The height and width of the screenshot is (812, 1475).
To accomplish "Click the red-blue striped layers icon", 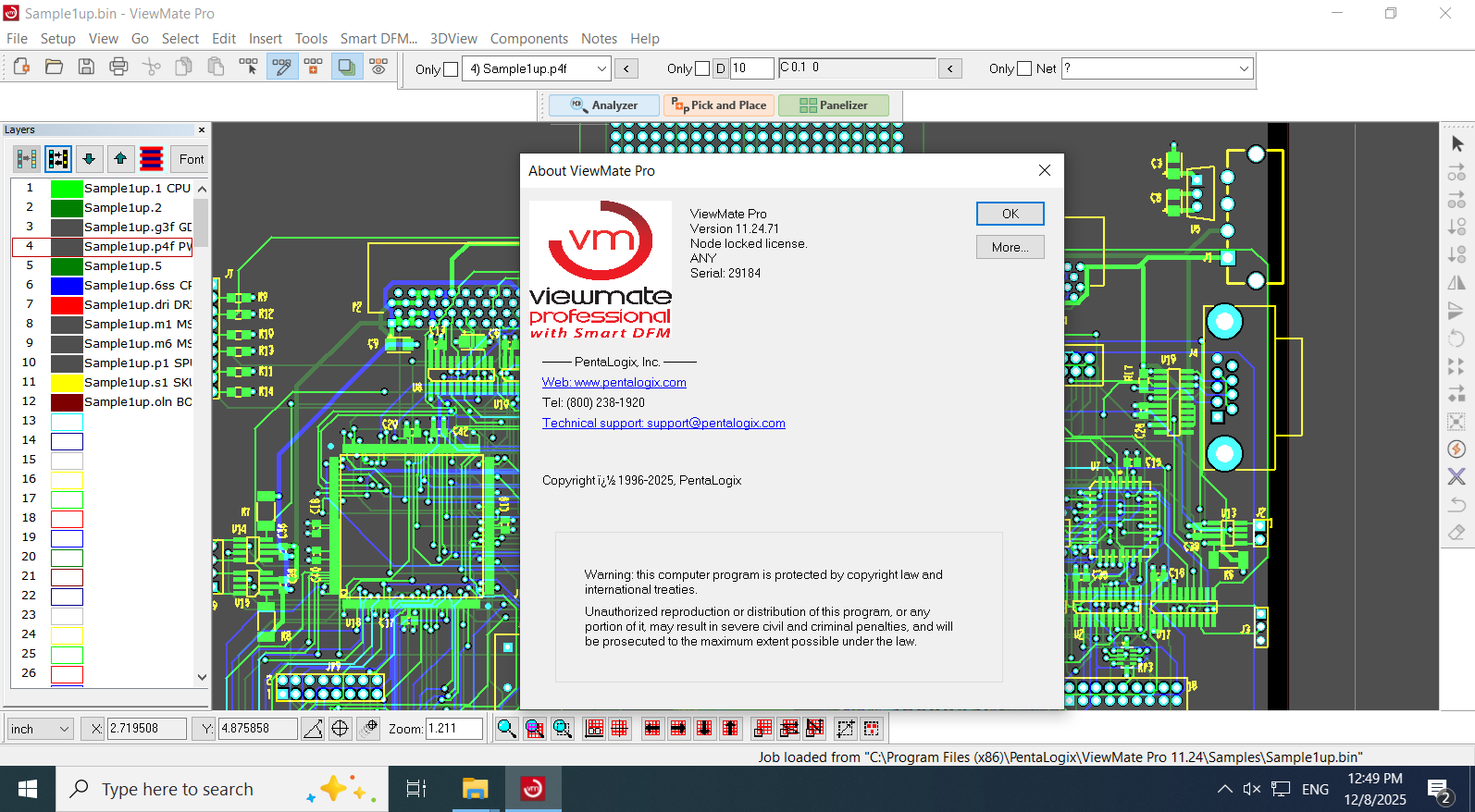I will click(x=152, y=159).
